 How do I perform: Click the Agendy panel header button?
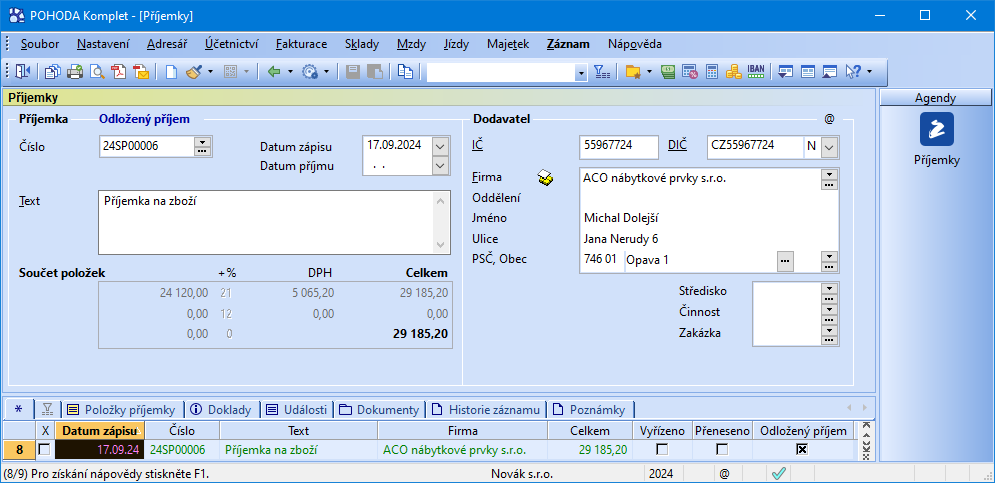935,98
